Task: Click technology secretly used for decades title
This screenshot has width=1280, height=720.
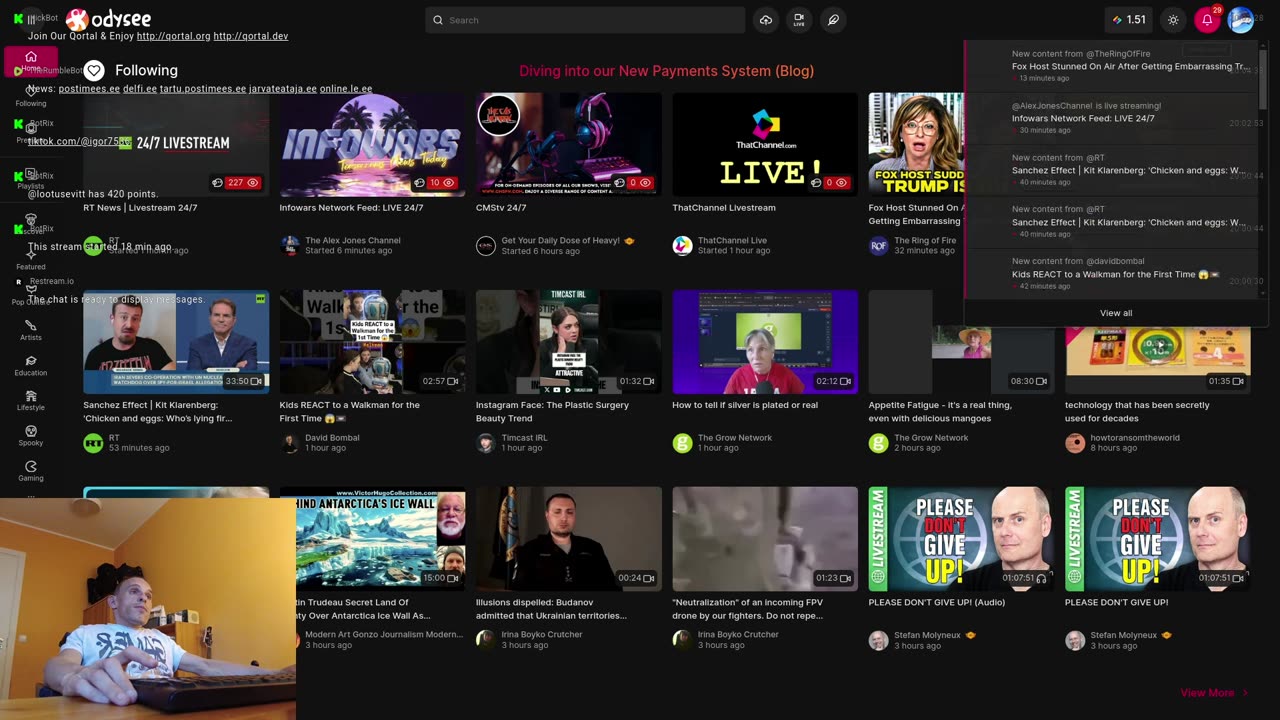Action: [x=1137, y=411]
